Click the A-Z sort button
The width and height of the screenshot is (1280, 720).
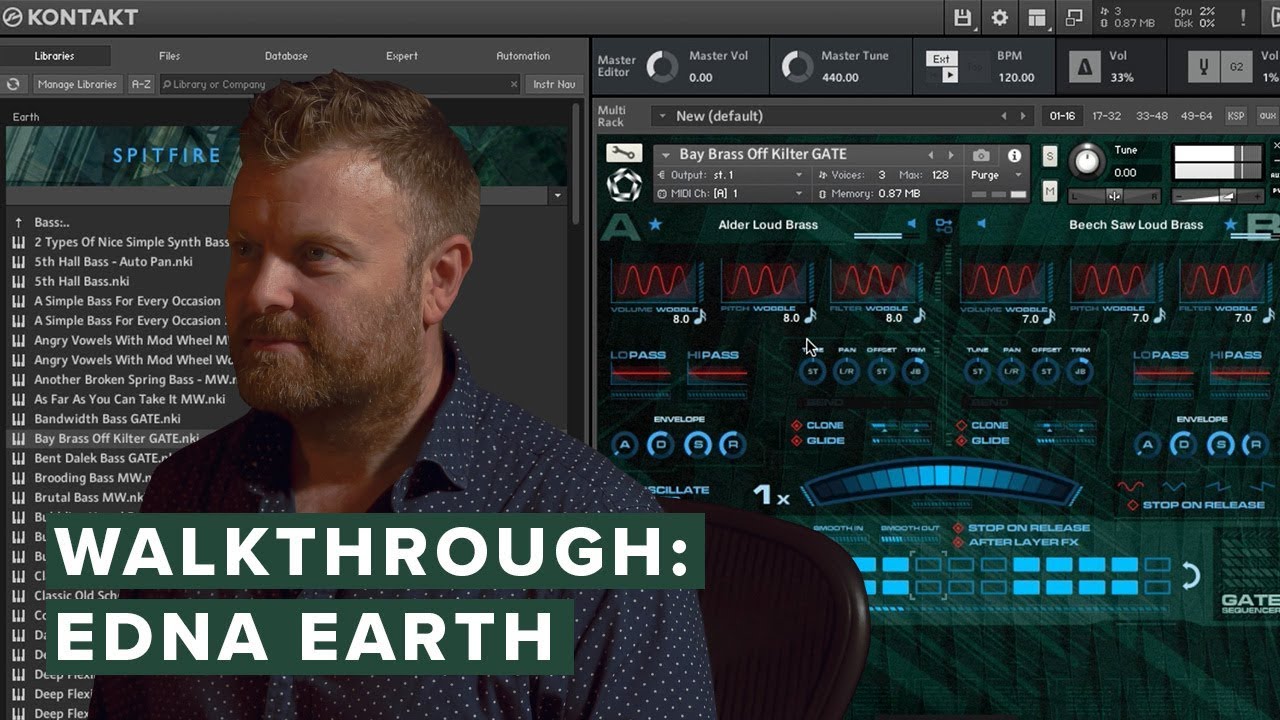click(141, 85)
